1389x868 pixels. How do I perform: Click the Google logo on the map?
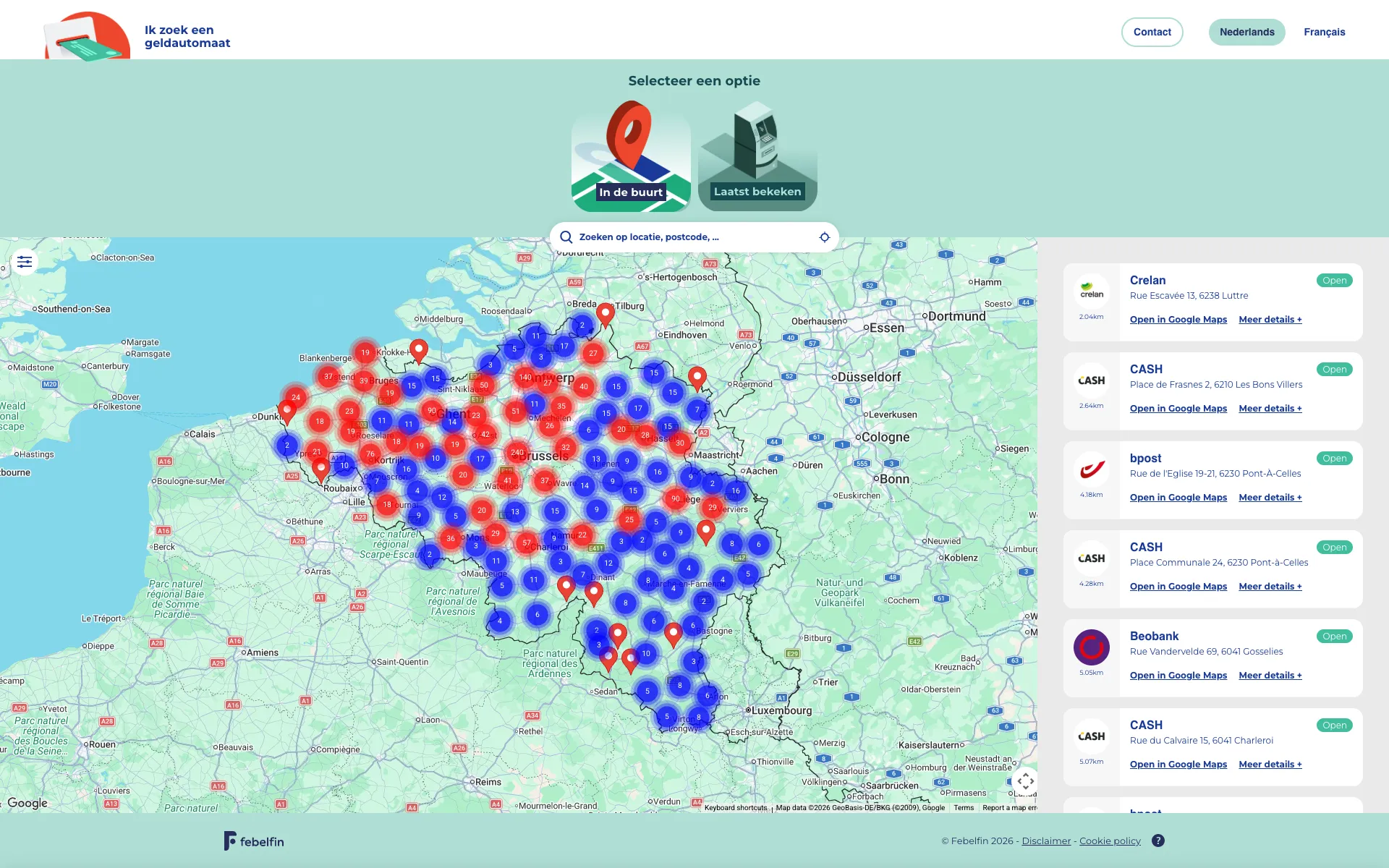coord(27,803)
